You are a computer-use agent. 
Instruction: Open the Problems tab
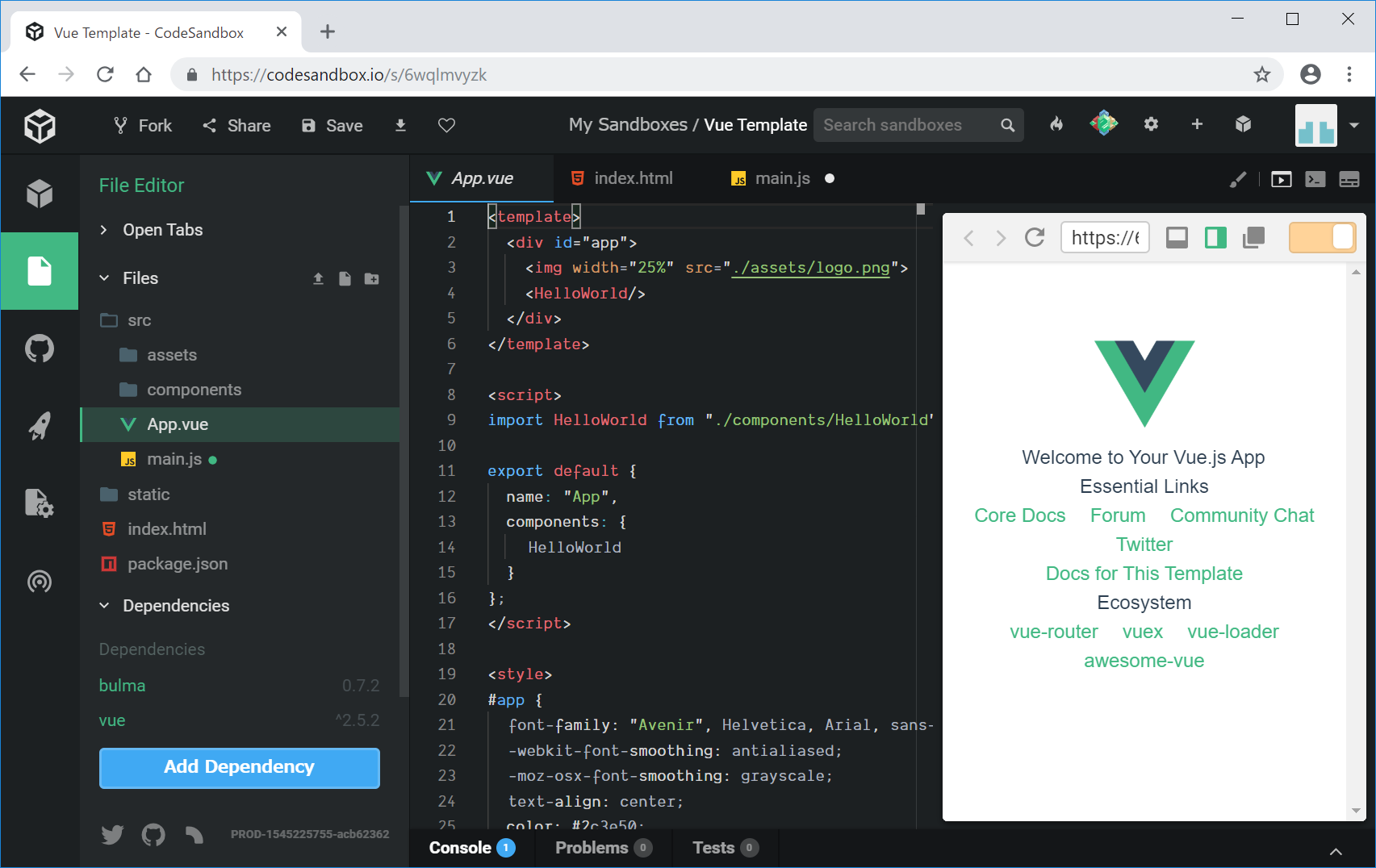[x=592, y=848]
